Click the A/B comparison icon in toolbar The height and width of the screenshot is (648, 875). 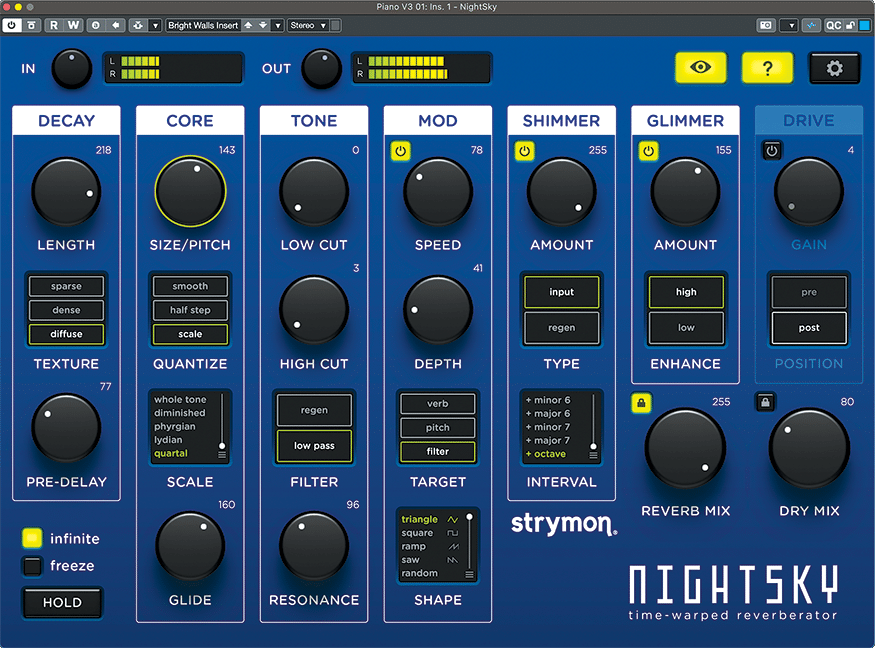tap(95, 25)
